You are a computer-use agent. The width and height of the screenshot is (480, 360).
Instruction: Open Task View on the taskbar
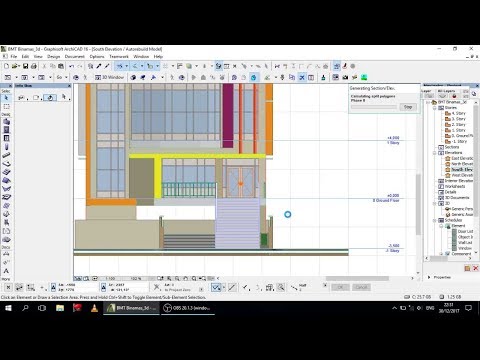coord(42,308)
